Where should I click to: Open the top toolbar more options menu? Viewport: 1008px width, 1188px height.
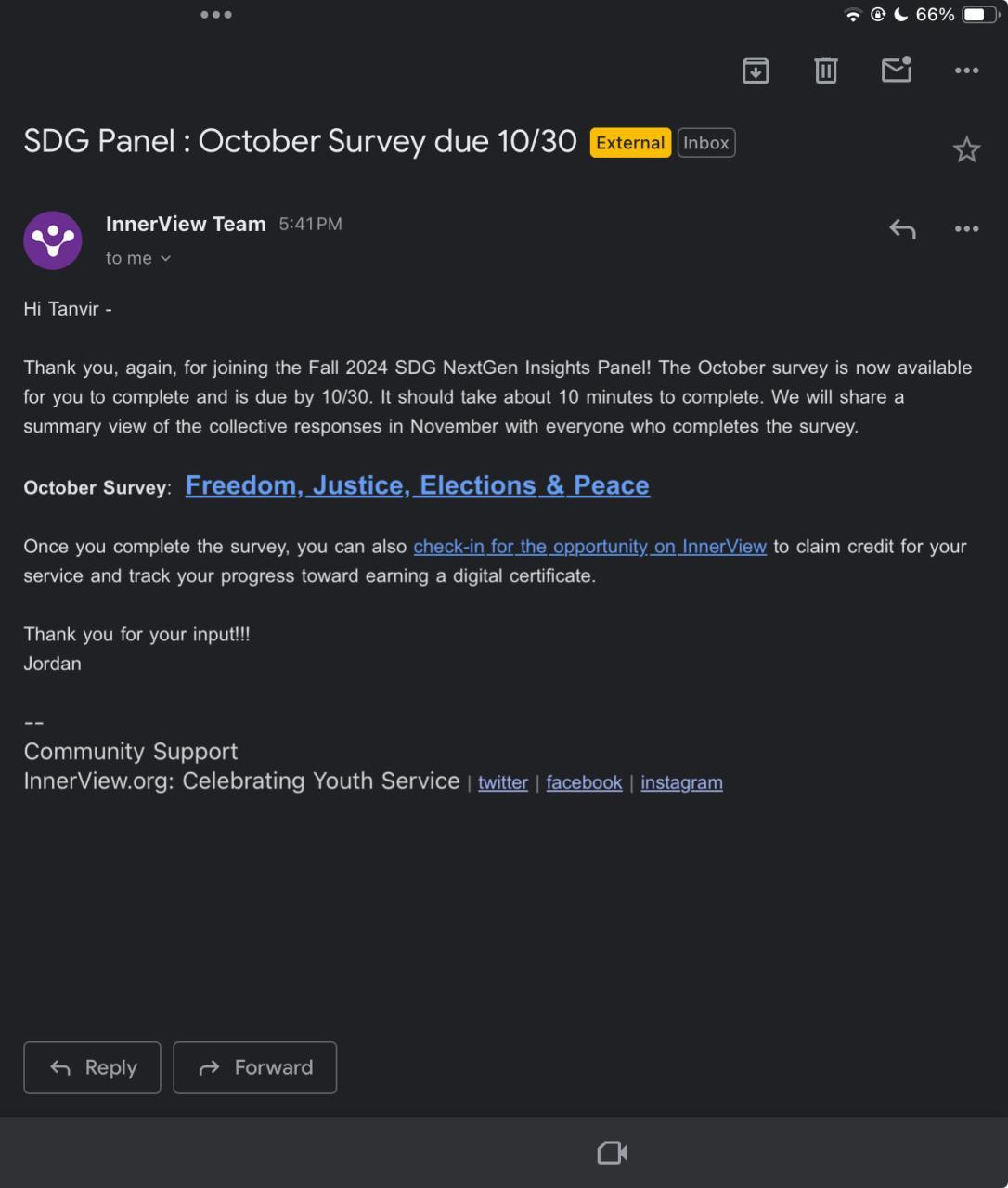click(x=966, y=71)
